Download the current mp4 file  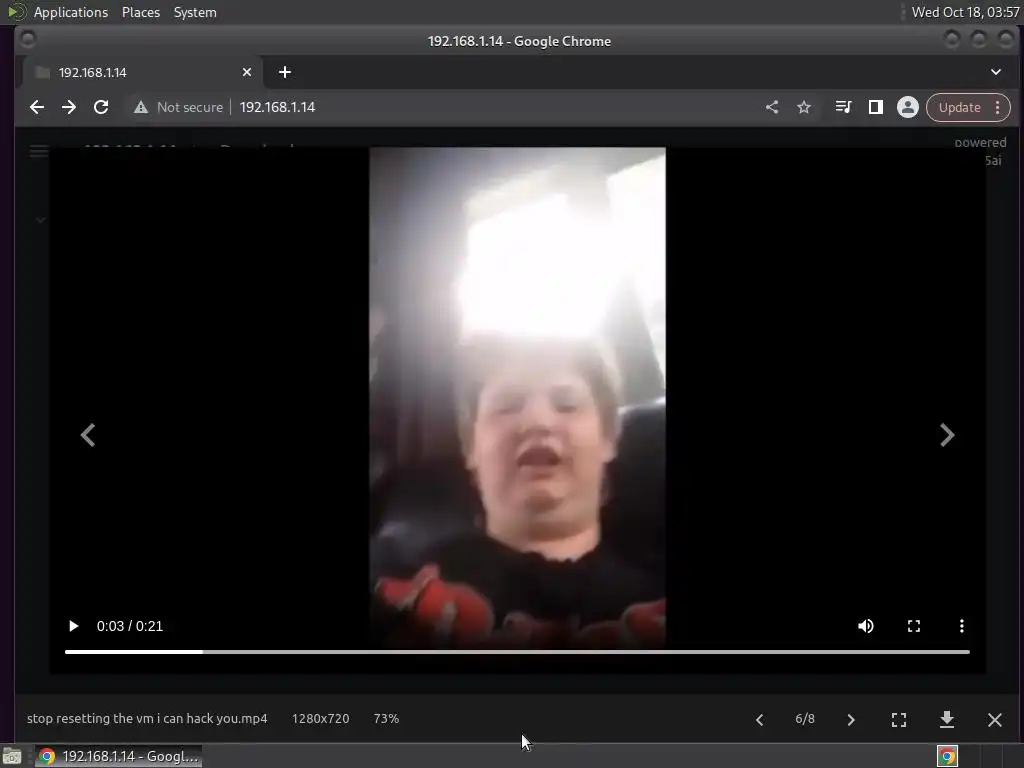[x=947, y=720]
